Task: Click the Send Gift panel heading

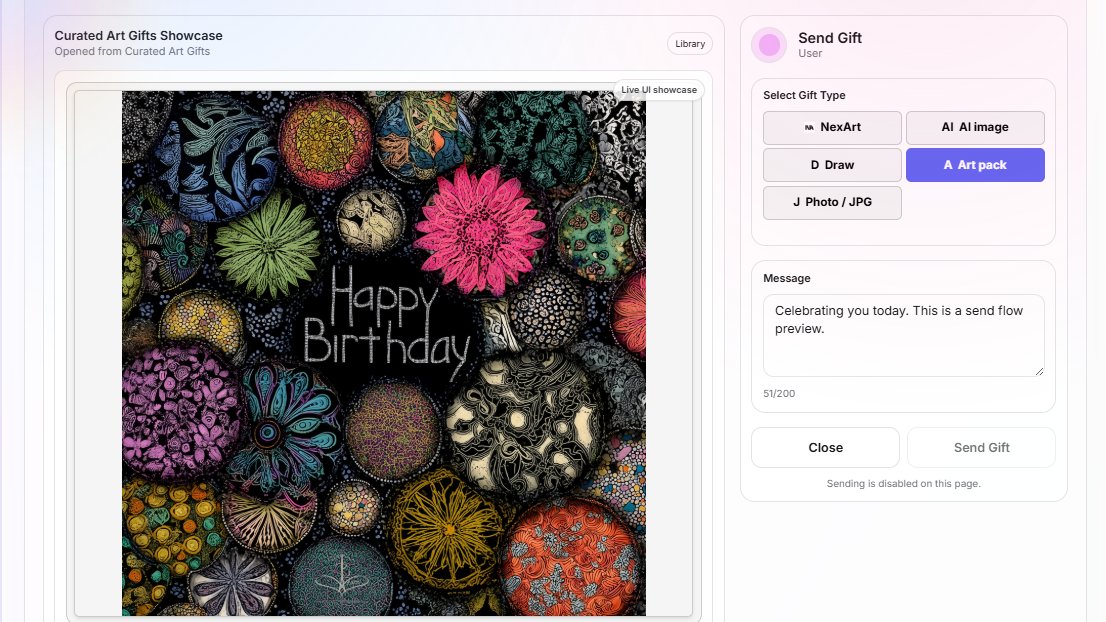Action: (830, 38)
